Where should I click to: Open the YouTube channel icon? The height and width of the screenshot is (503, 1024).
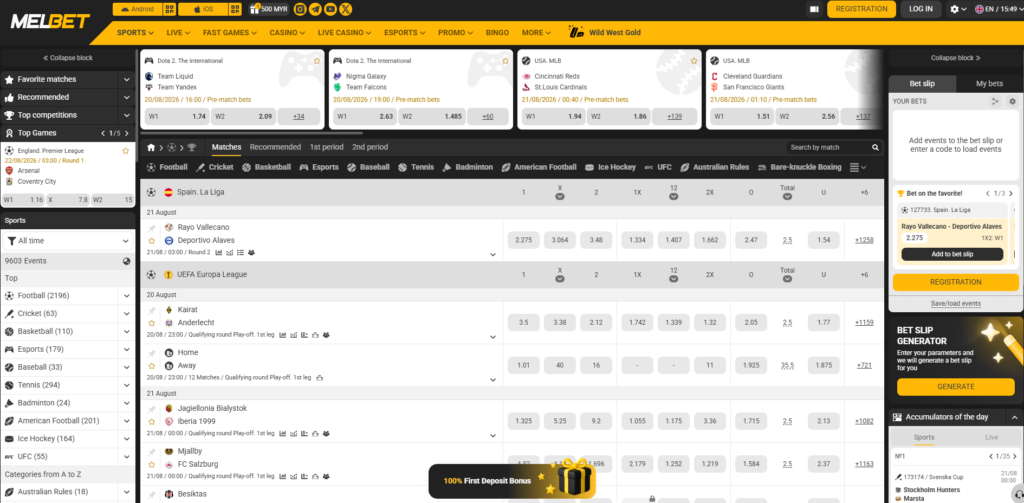click(330, 9)
